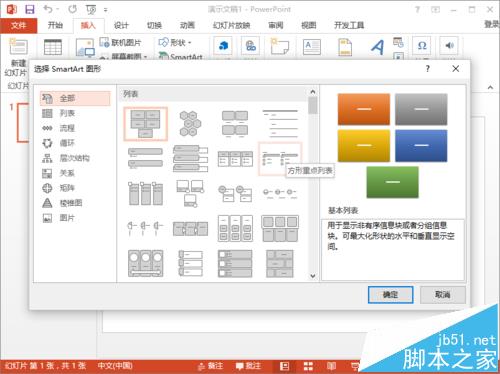Viewport: 500px width, 374px height.
Task: Click the Header and Footer icon
Action: coord(345,47)
